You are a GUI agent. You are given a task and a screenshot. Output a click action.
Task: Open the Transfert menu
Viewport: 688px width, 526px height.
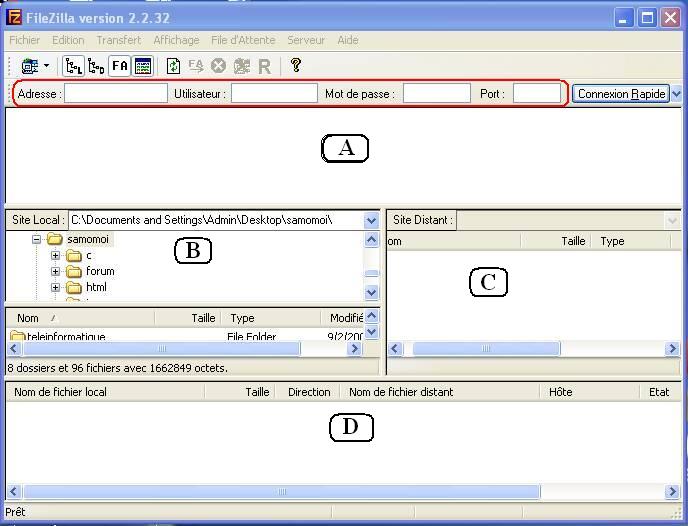(119, 40)
